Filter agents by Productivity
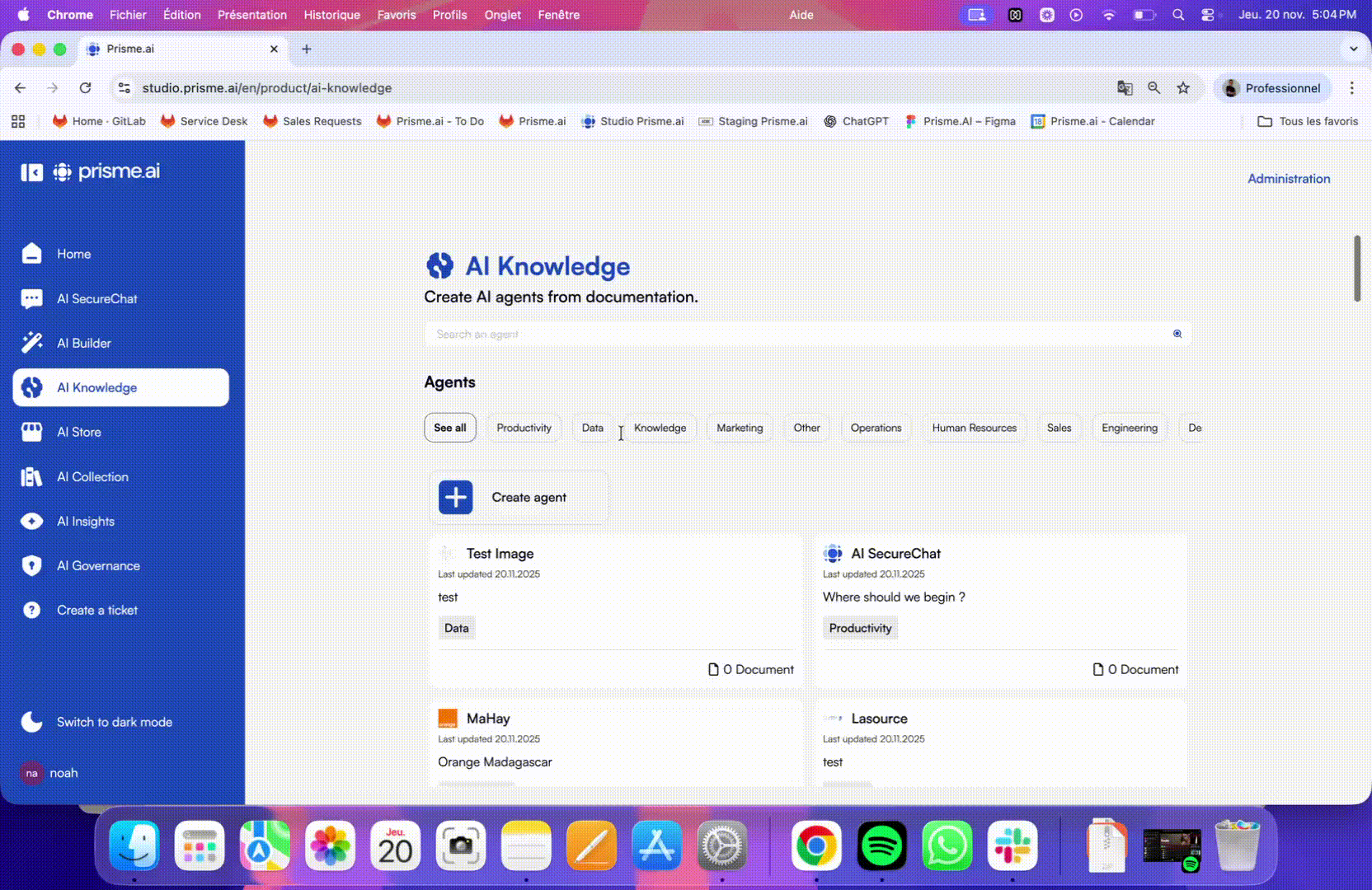Screen dimensions: 1372x890 [524, 428]
